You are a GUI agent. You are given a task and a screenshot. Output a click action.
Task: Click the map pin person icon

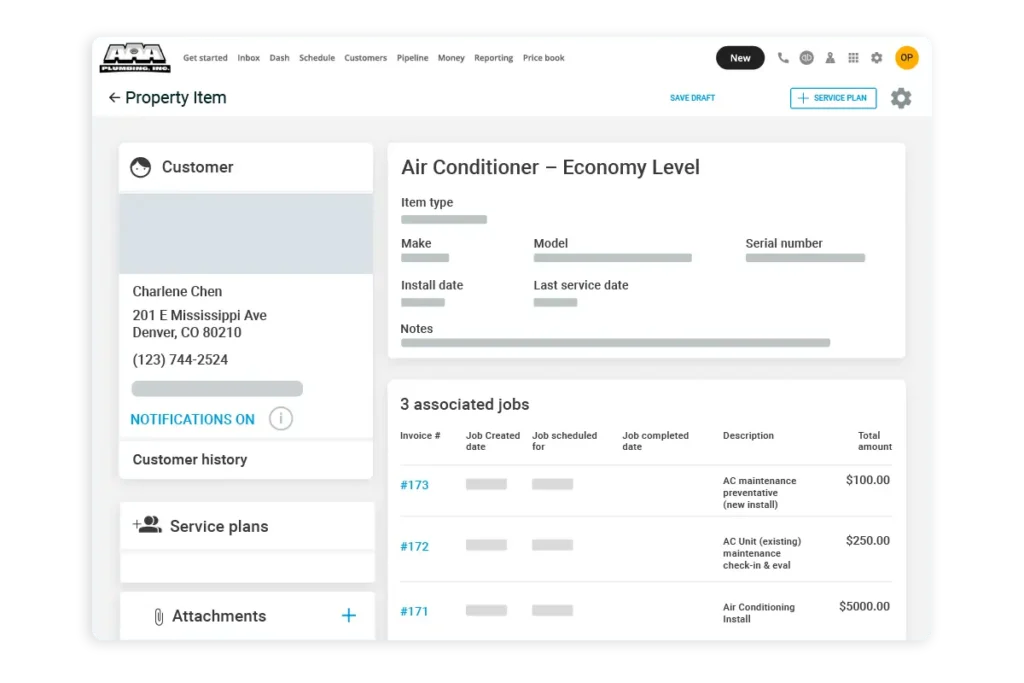coord(830,58)
